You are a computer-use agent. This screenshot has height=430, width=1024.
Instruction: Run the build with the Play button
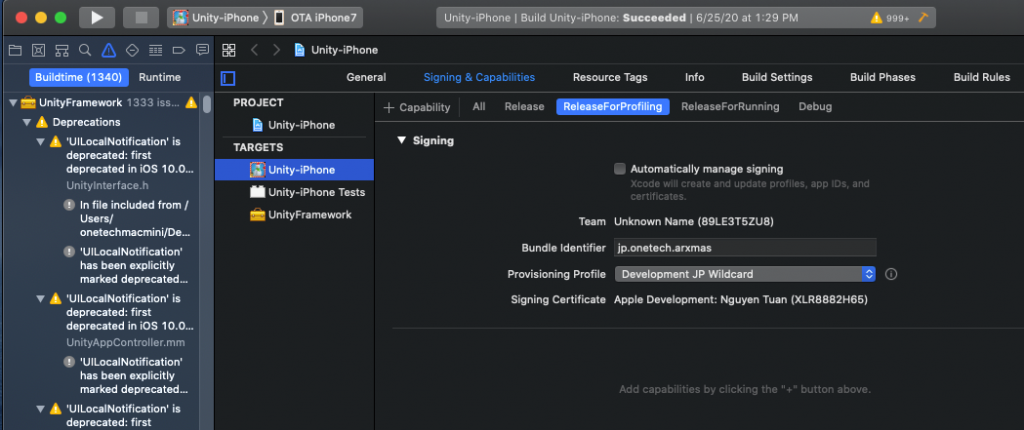[x=97, y=18]
